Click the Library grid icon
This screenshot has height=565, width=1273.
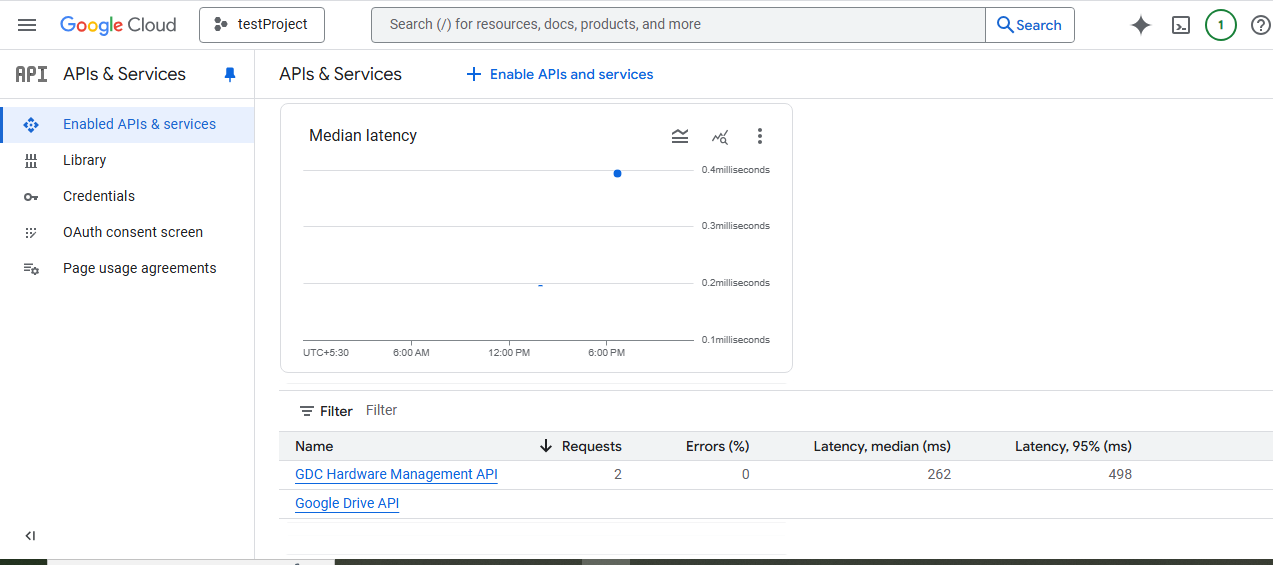[x=31, y=161]
